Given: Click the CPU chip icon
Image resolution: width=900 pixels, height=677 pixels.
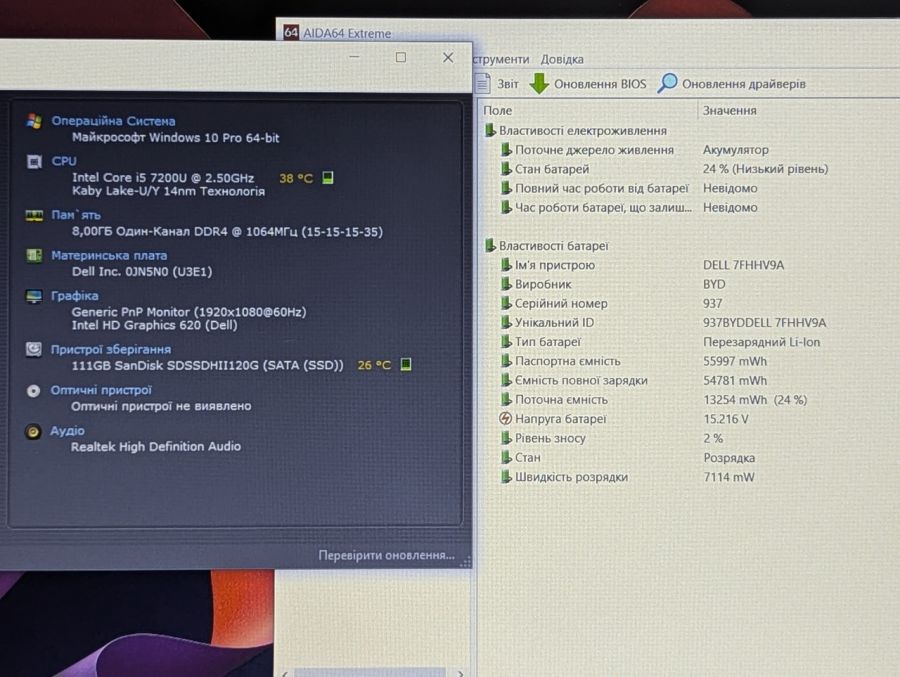Looking at the screenshot, I should (34, 162).
